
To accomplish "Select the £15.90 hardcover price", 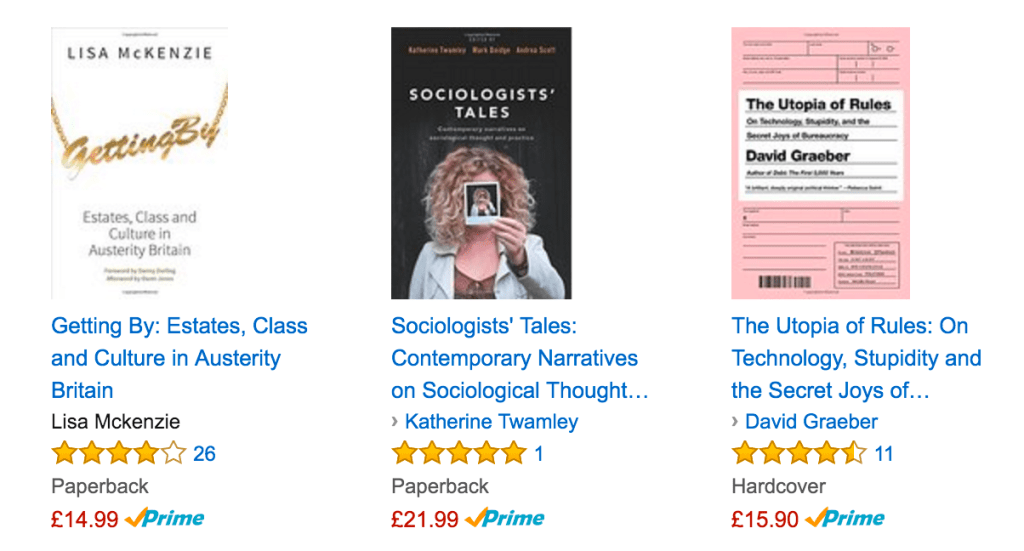I will pyautogui.click(x=765, y=519).
